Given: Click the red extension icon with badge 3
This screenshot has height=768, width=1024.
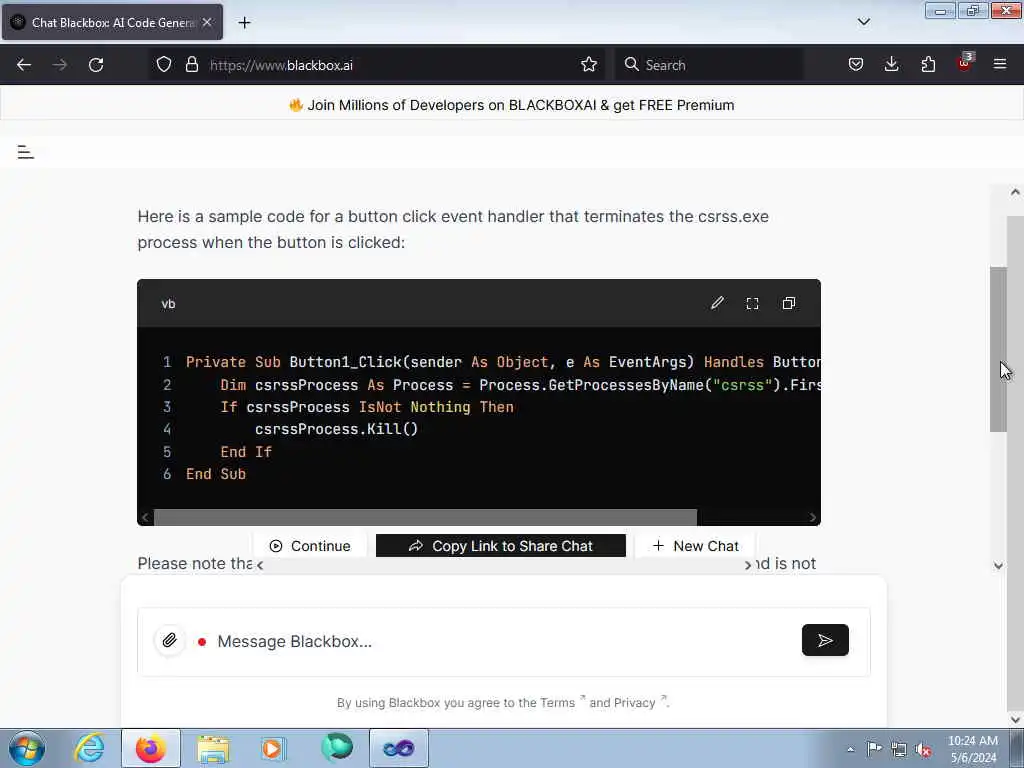Looking at the screenshot, I should tap(965, 63).
